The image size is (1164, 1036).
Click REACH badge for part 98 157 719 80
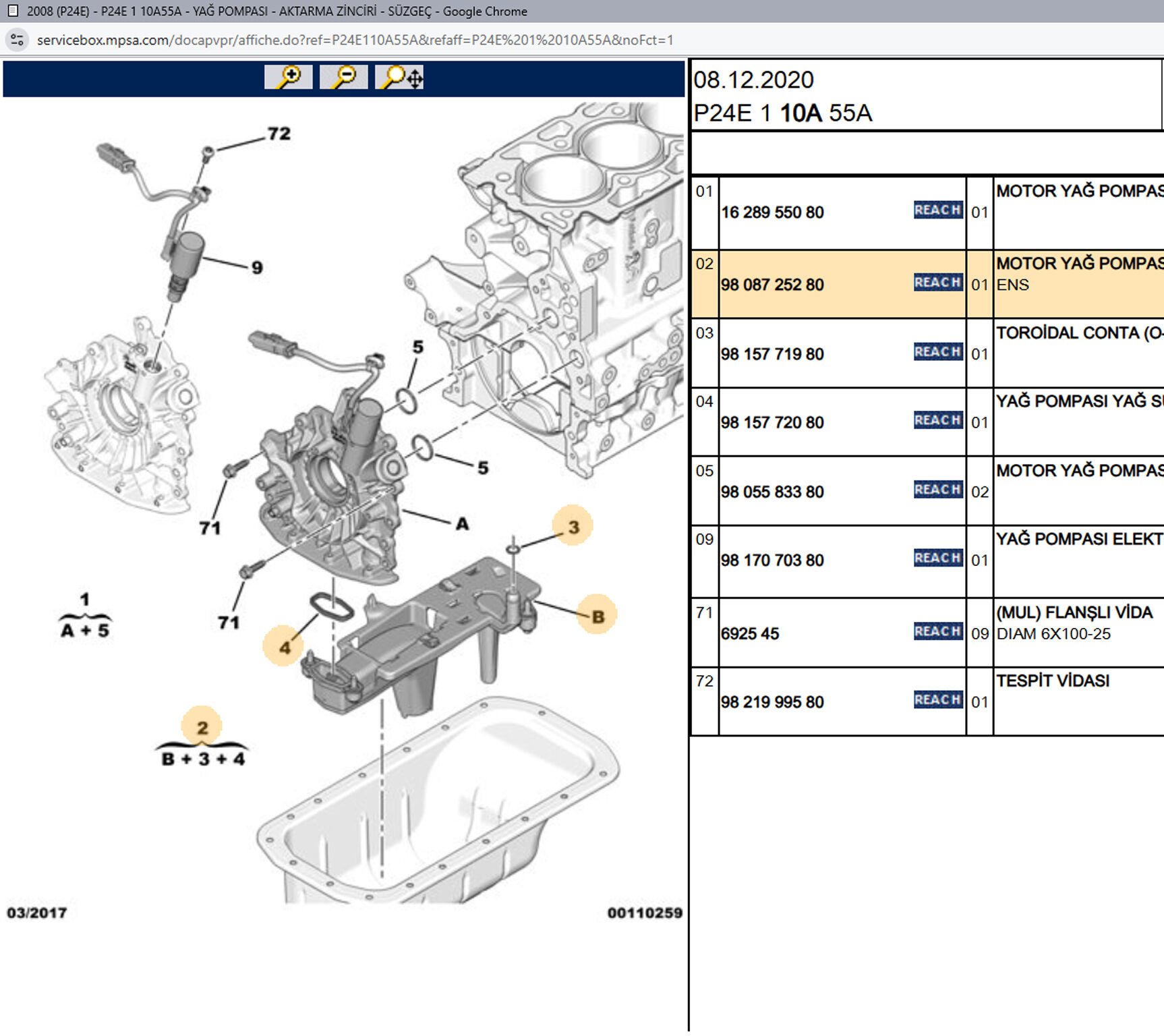pyautogui.click(x=937, y=352)
